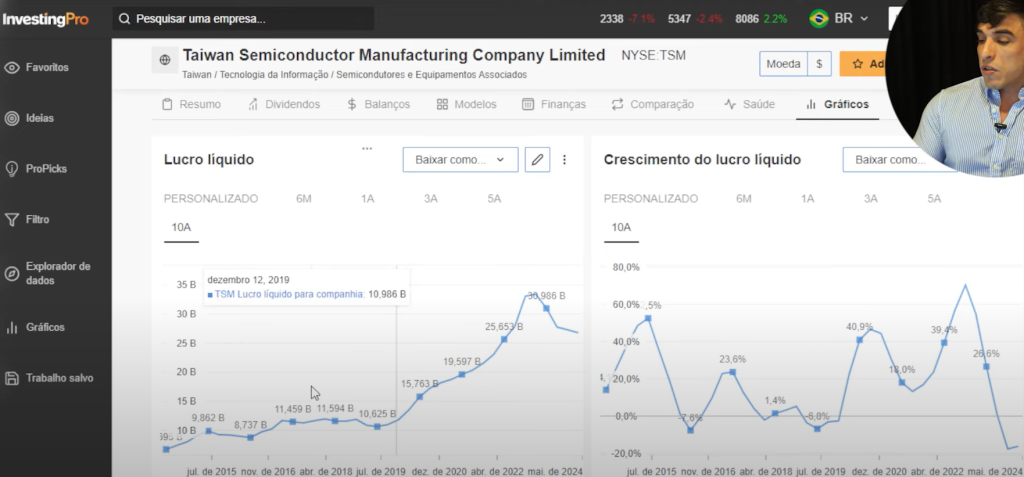Click the NYSE:TSM ticker text
1024x477 pixels.
pos(654,56)
